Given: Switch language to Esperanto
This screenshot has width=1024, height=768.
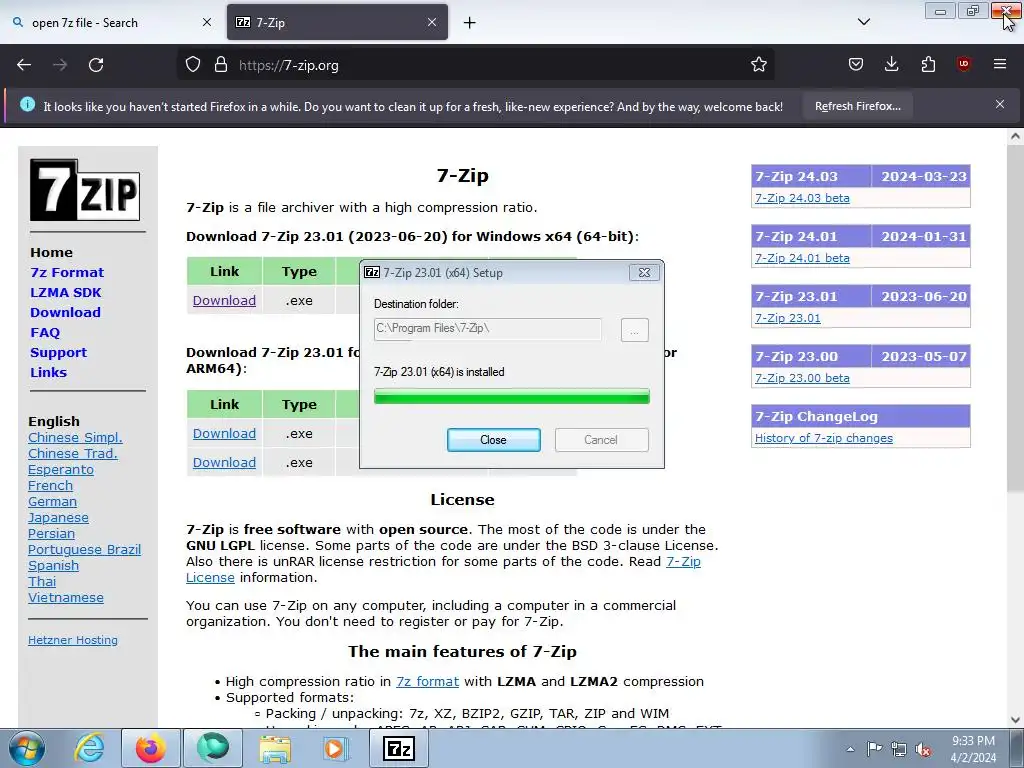Looking at the screenshot, I should [x=61, y=470].
